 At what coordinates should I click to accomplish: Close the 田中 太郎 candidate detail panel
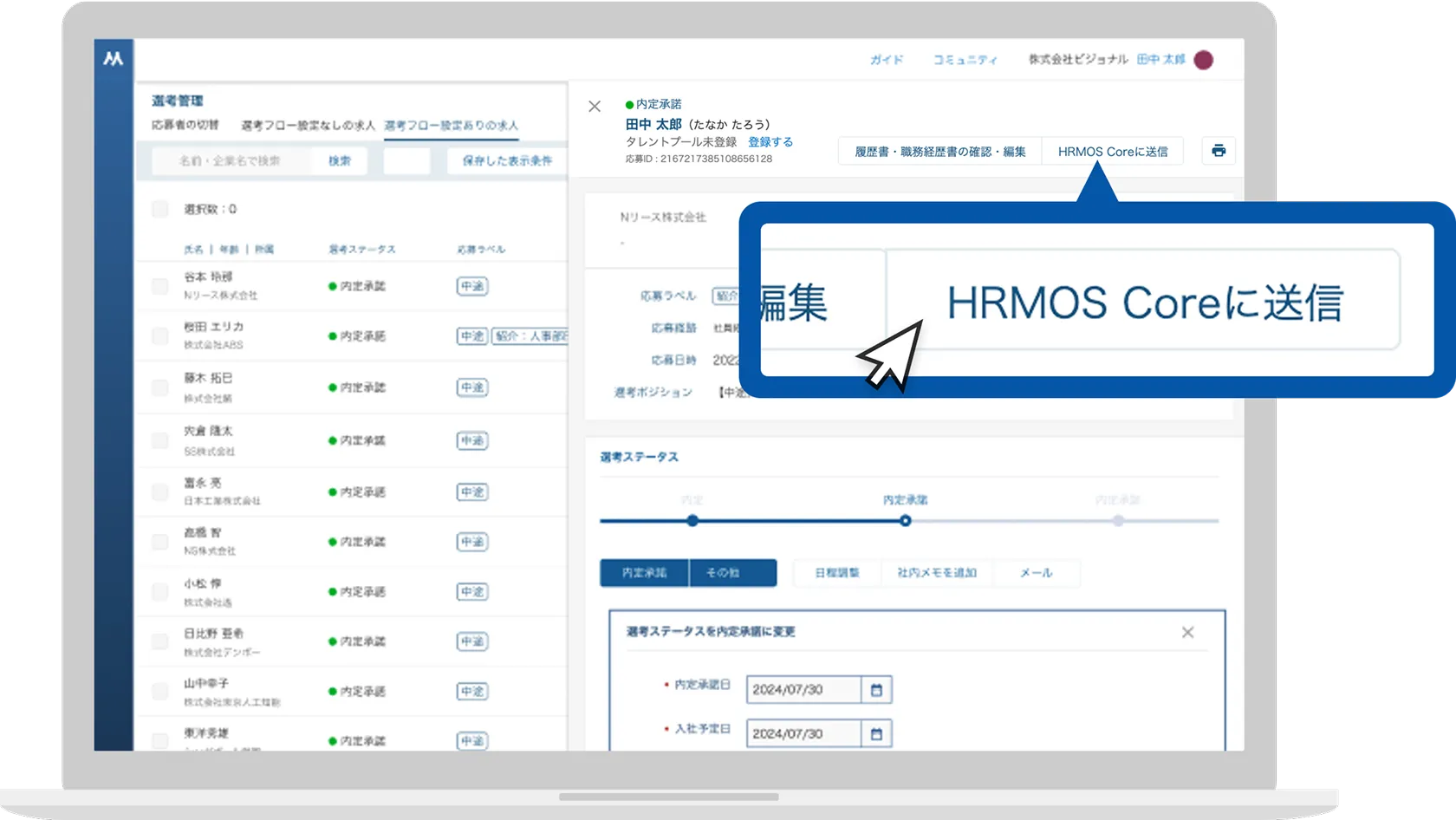tap(595, 106)
